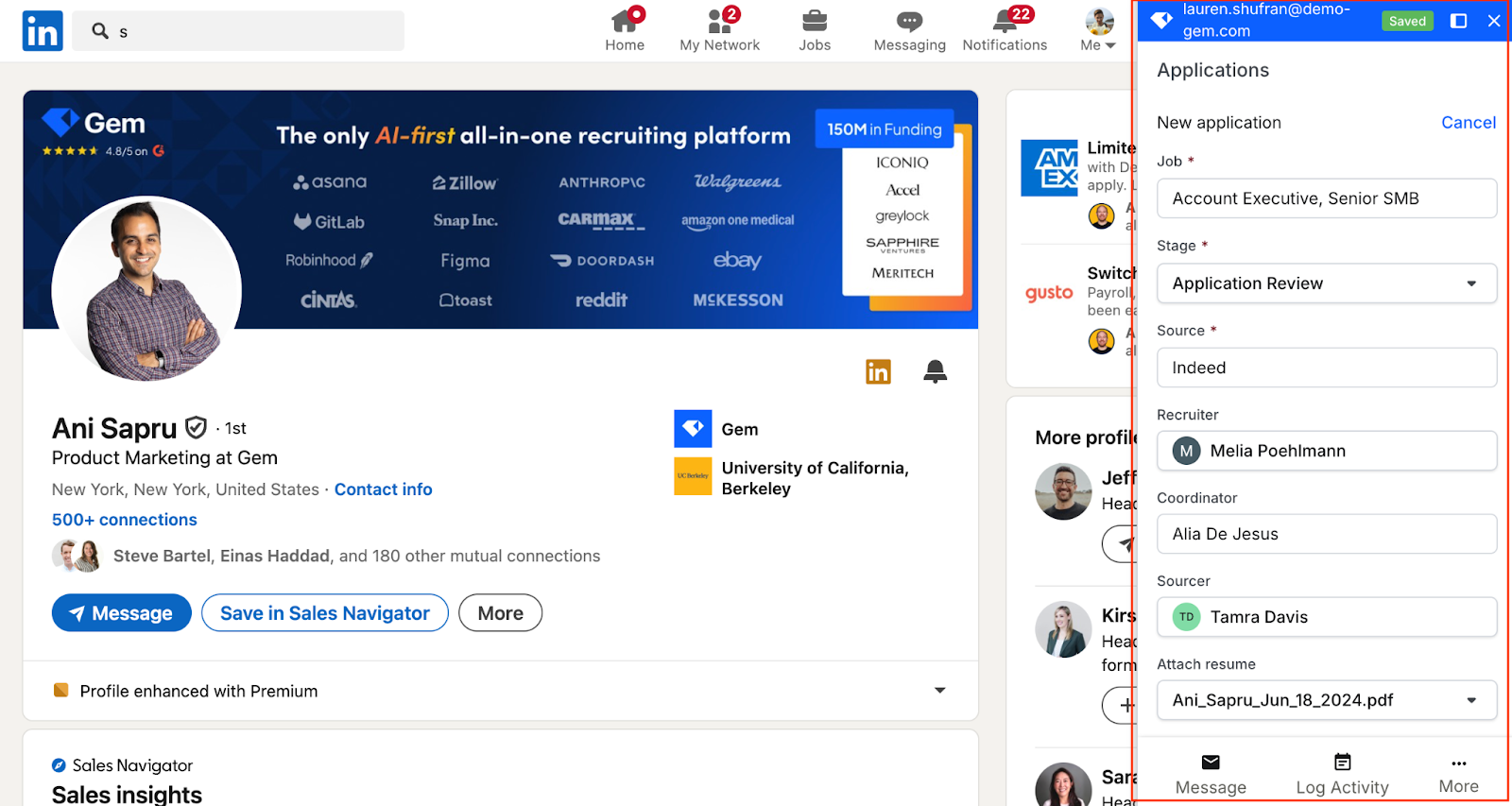Click the Gem company logo icon
This screenshot has height=806, width=1512.
[x=693, y=429]
